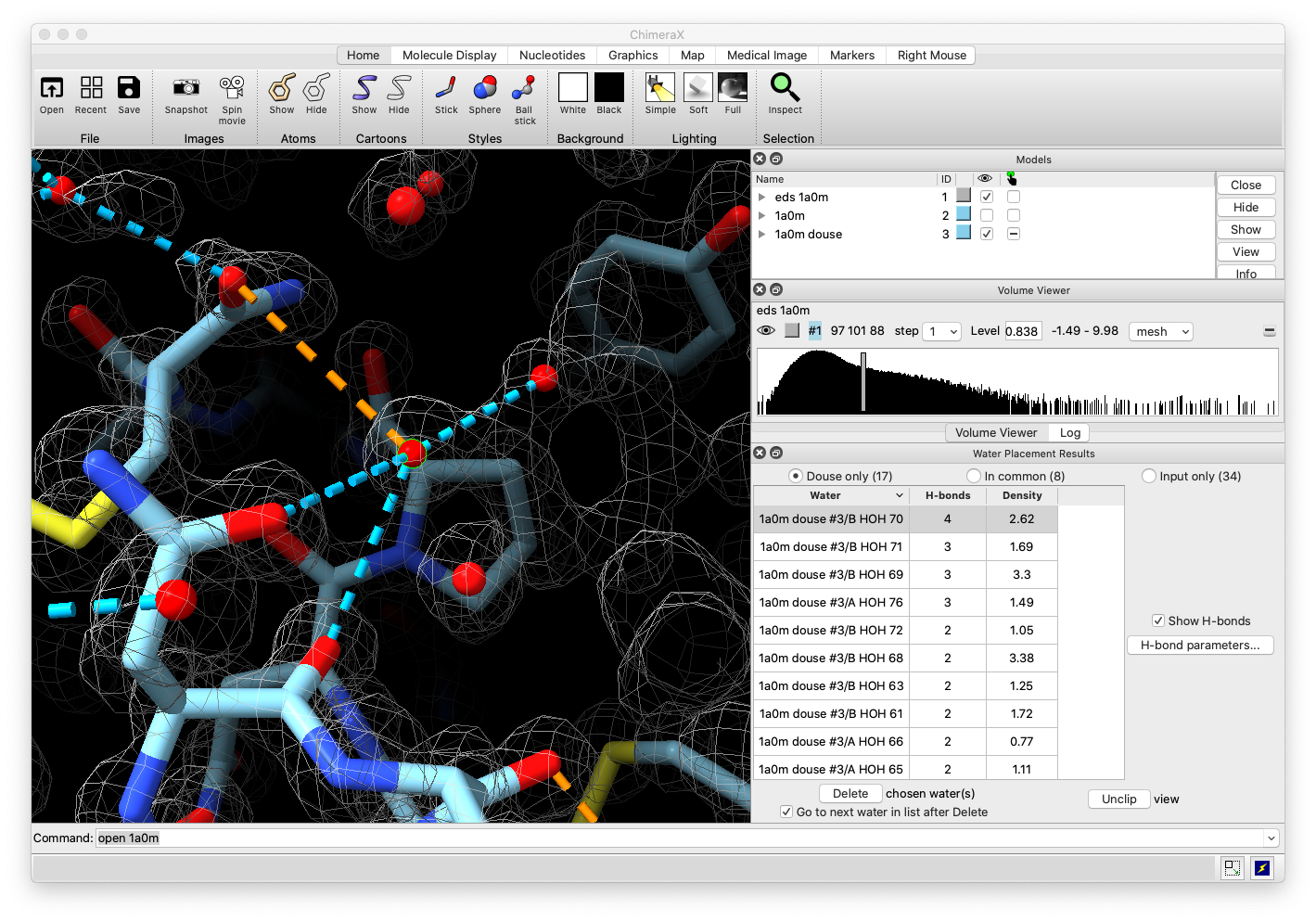
Task: Open the step value dropdown
Action: point(941,332)
